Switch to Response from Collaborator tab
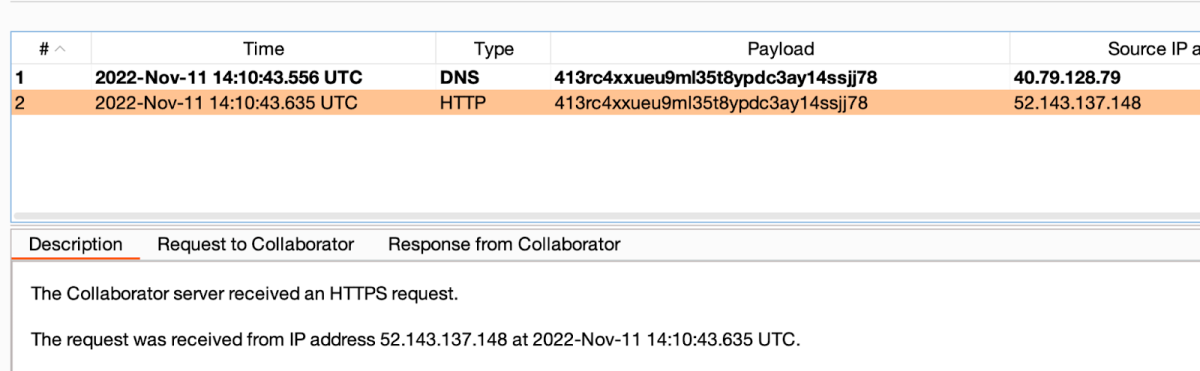Screen dimensions: 1200x371 pyautogui.click(x=504, y=244)
